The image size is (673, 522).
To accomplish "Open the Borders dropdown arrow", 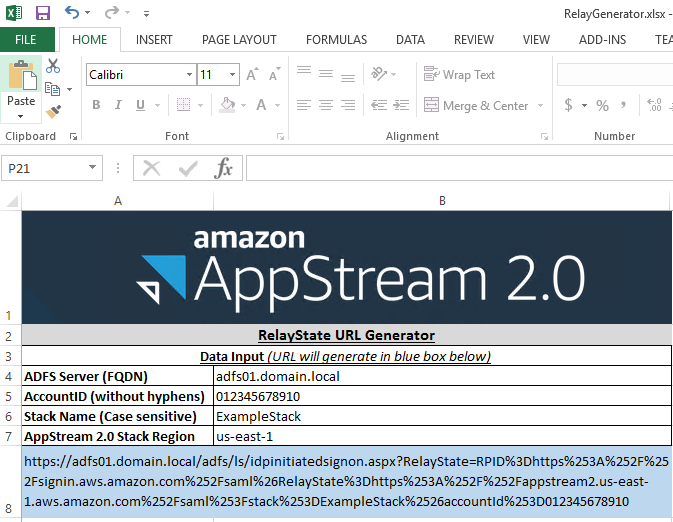I will point(200,105).
